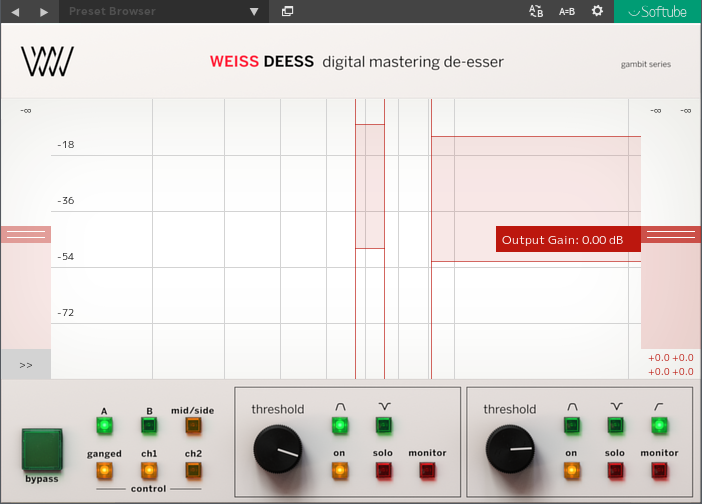The height and width of the screenshot is (504, 702).
Task: Click the Softube logo button
Action: 657,11
